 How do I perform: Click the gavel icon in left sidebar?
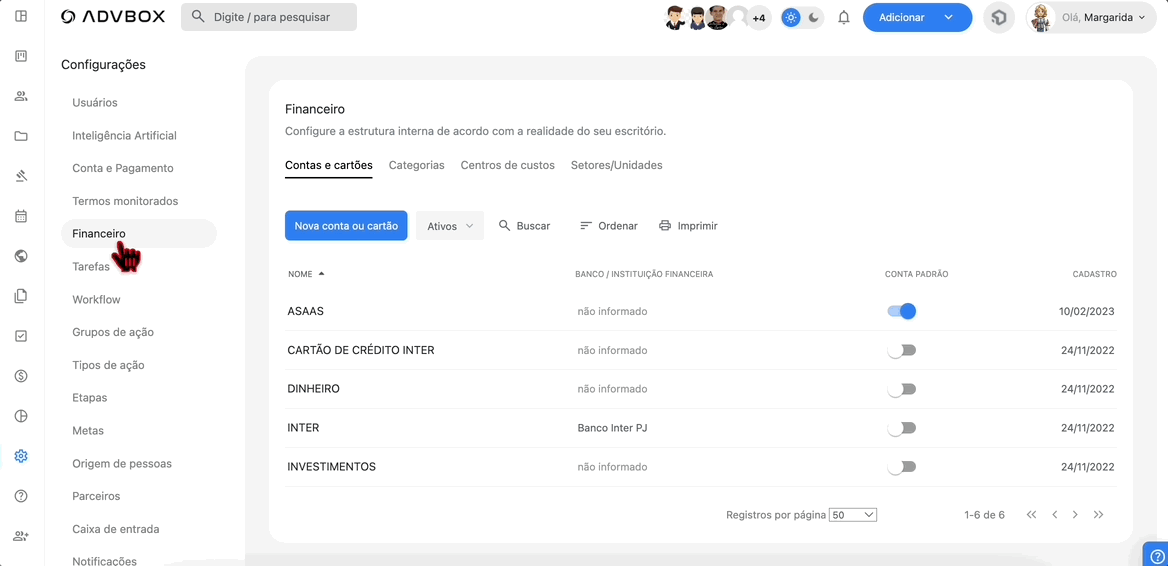pos(21,176)
